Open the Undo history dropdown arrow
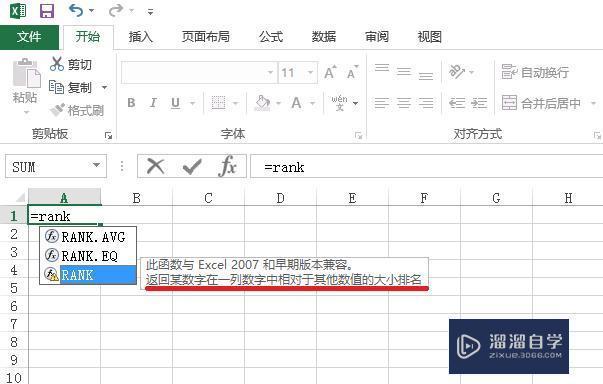The width and height of the screenshot is (603, 384). (x=92, y=11)
